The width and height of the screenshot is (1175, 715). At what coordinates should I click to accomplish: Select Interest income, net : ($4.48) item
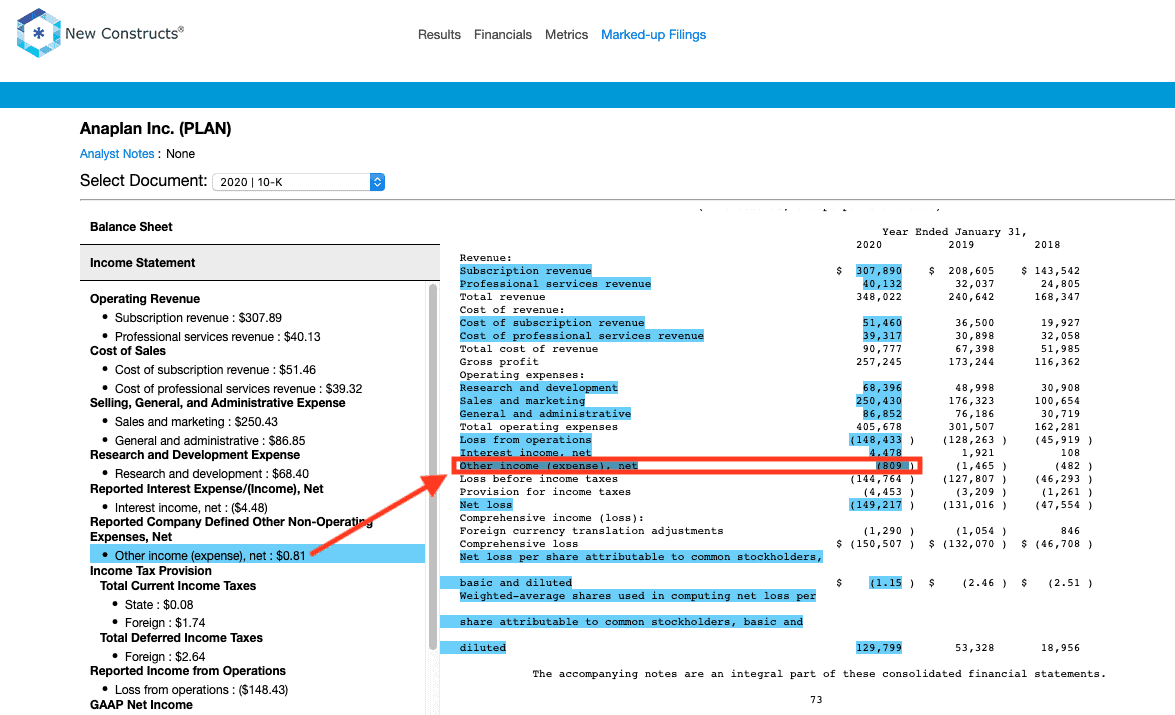[191, 507]
